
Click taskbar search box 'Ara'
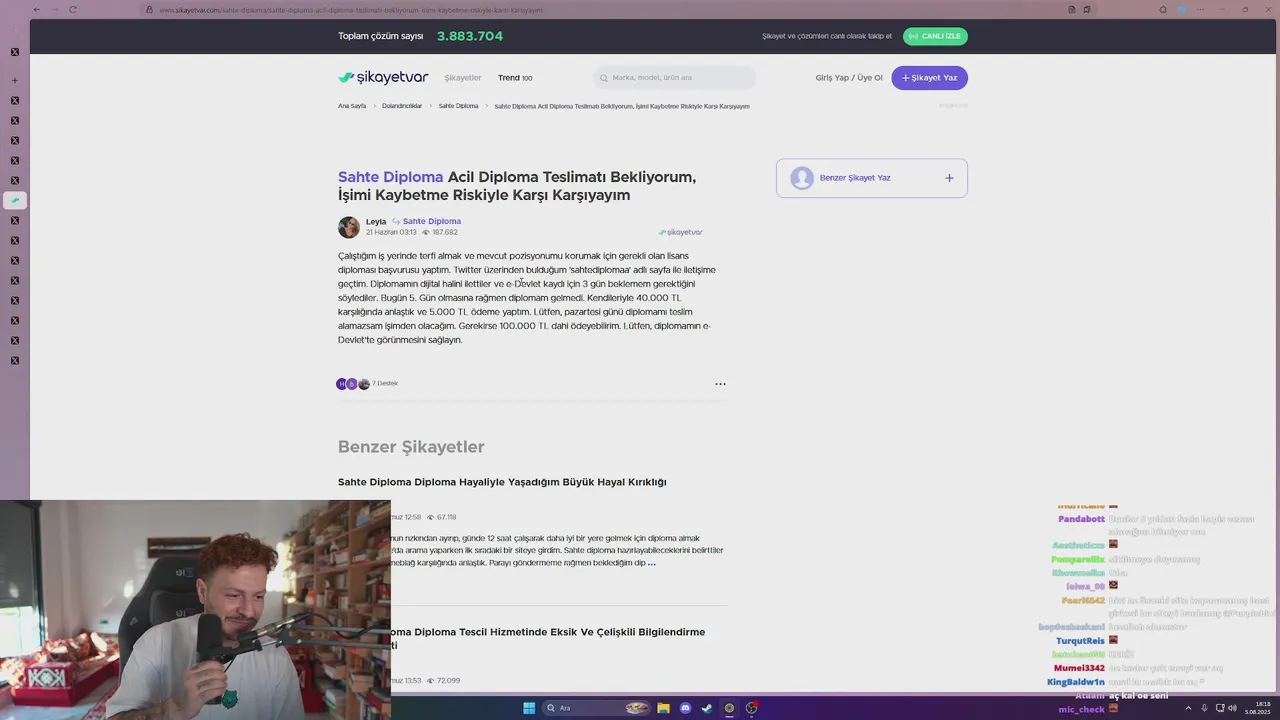click(x=597, y=708)
